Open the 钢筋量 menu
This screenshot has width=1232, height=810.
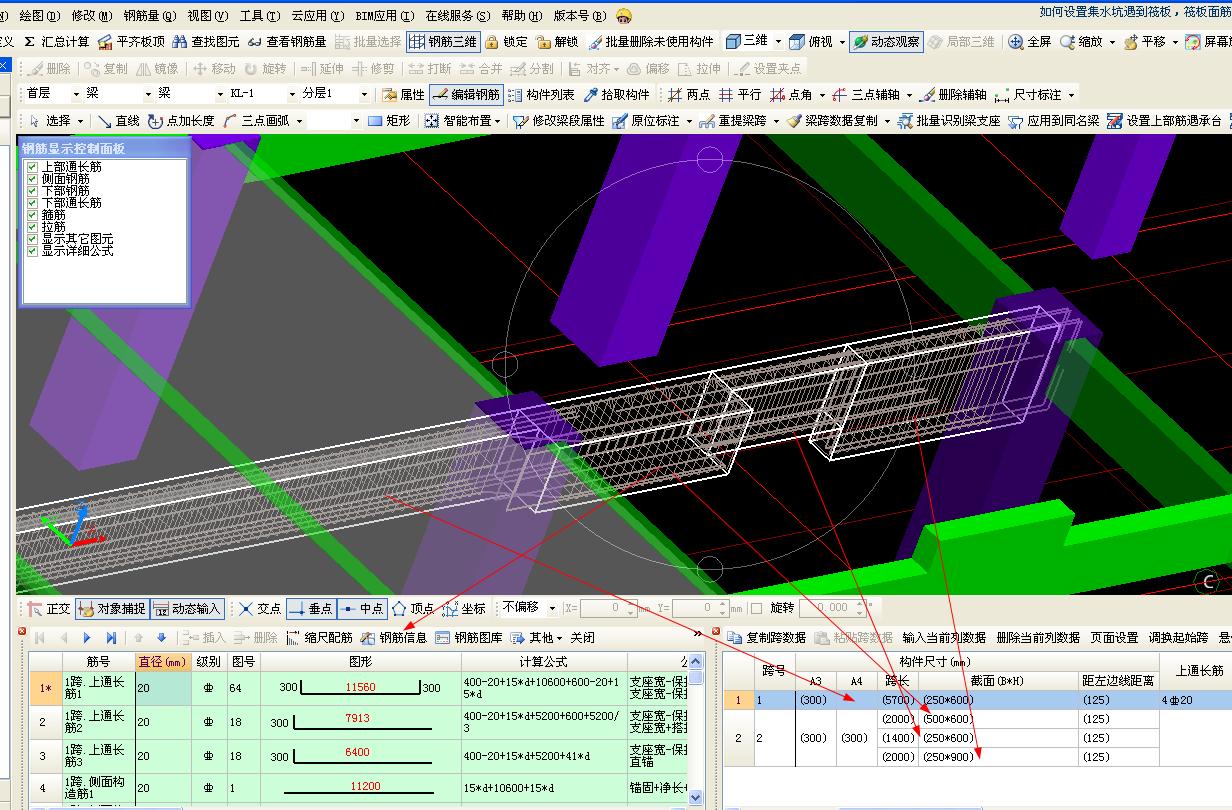[x=149, y=16]
